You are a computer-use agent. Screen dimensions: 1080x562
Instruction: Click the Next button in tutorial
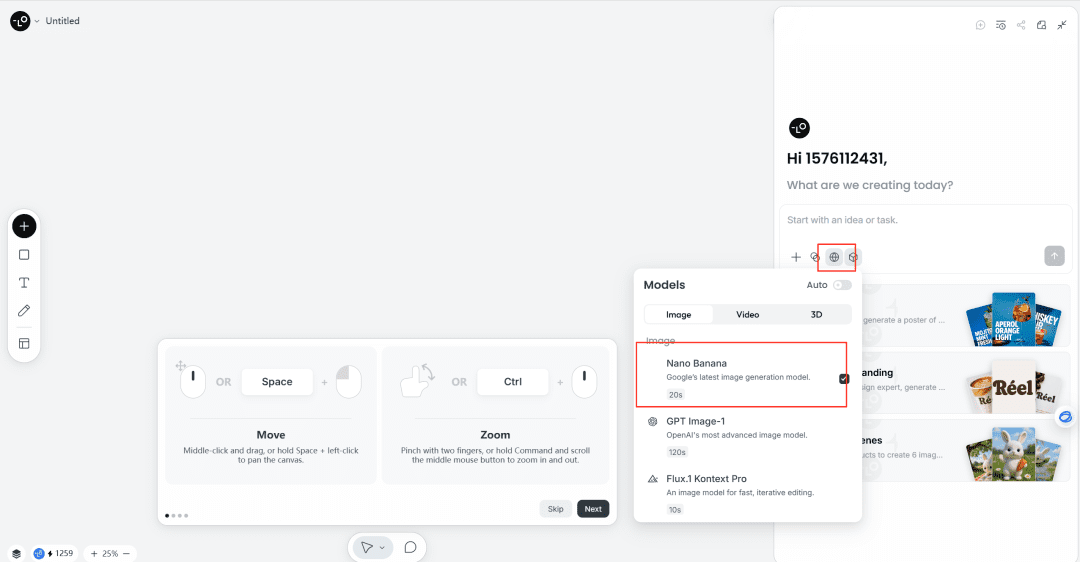593,509
